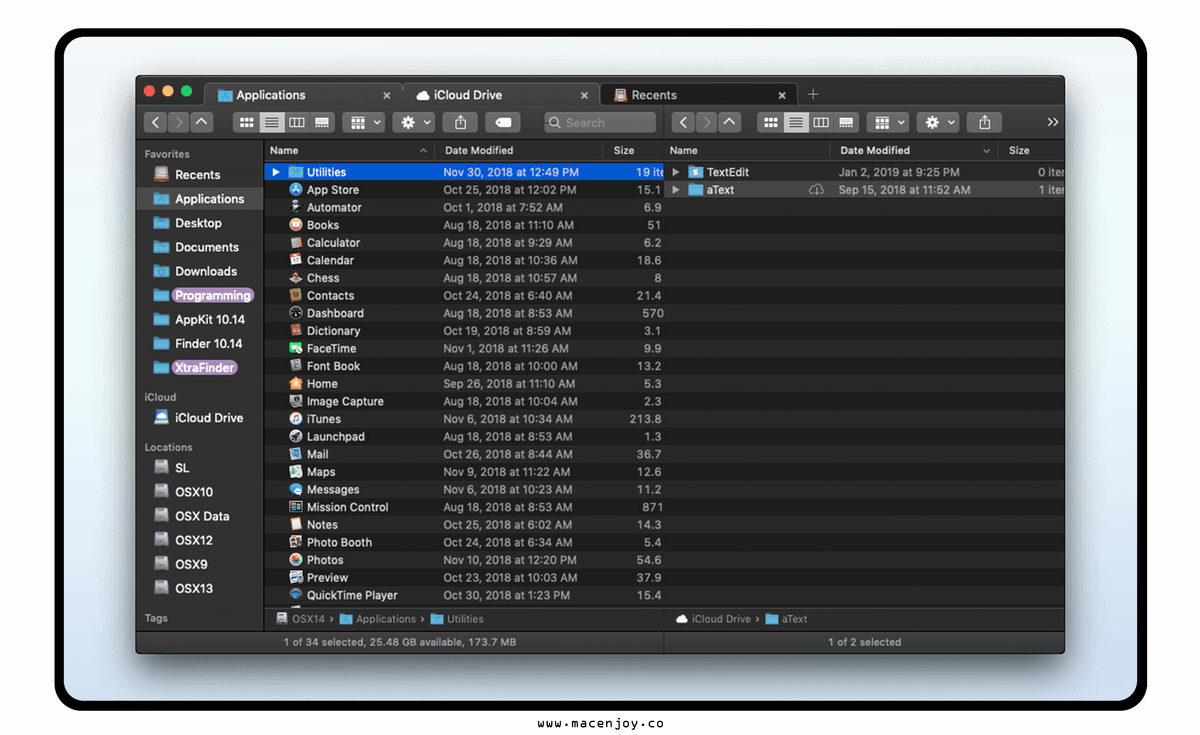Click the left pane Share button

tap(460, 122)
